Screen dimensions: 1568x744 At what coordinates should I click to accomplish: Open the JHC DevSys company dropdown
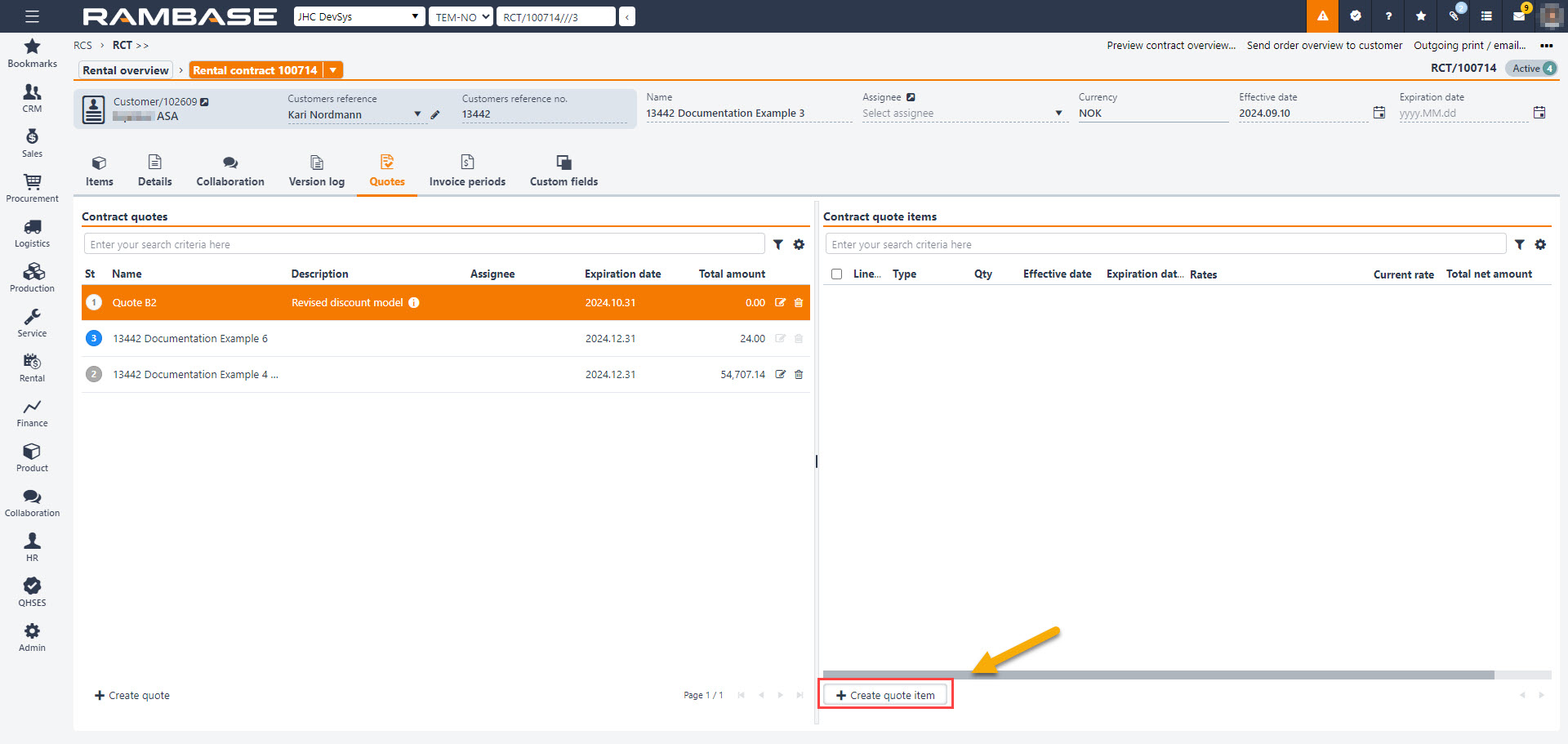(x=359, y=16)
